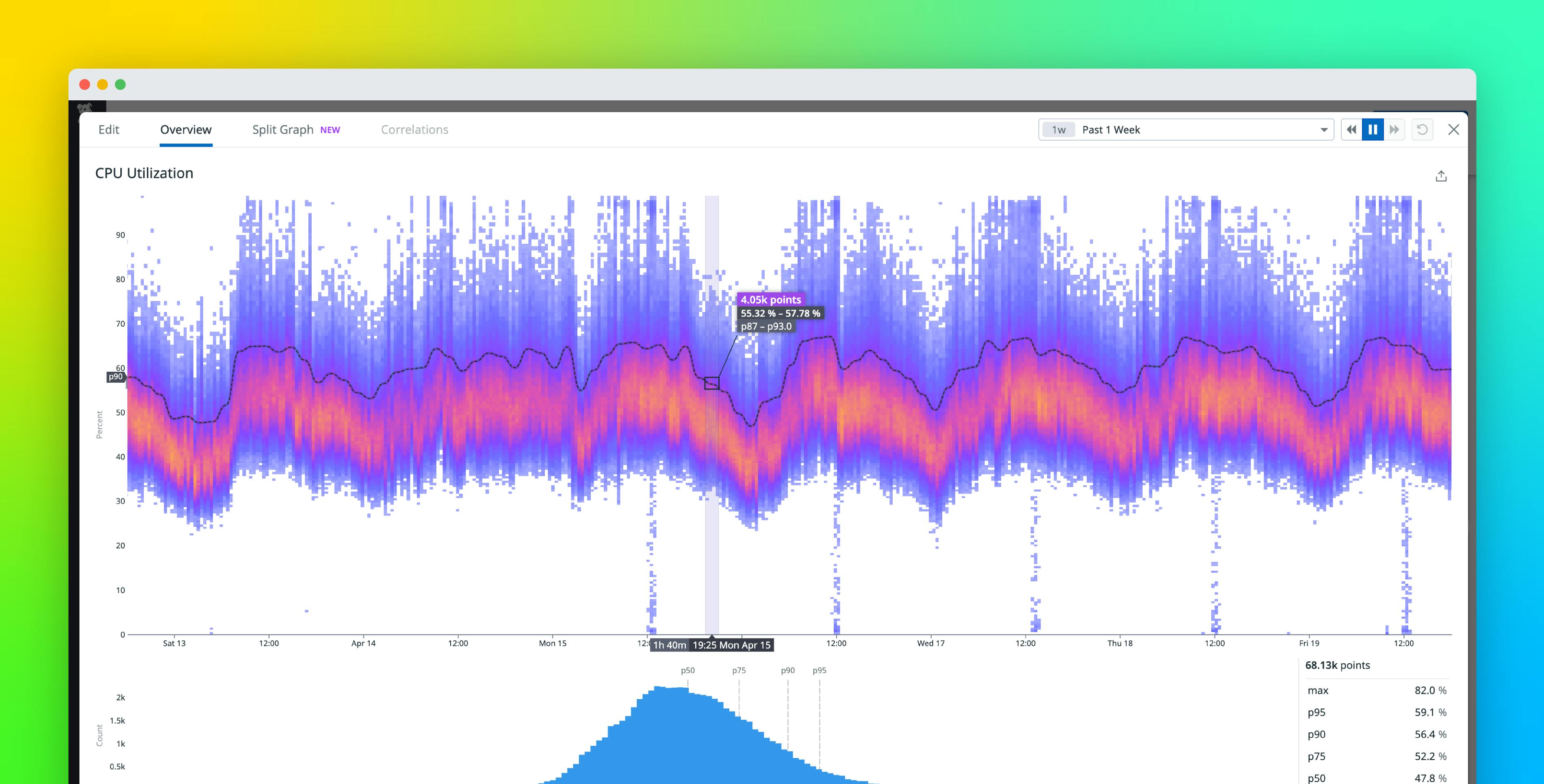Step backward in time using rewind arrows
Image resolution: width=1544 pixels, height=784 pixels.
coord(1351,130)
